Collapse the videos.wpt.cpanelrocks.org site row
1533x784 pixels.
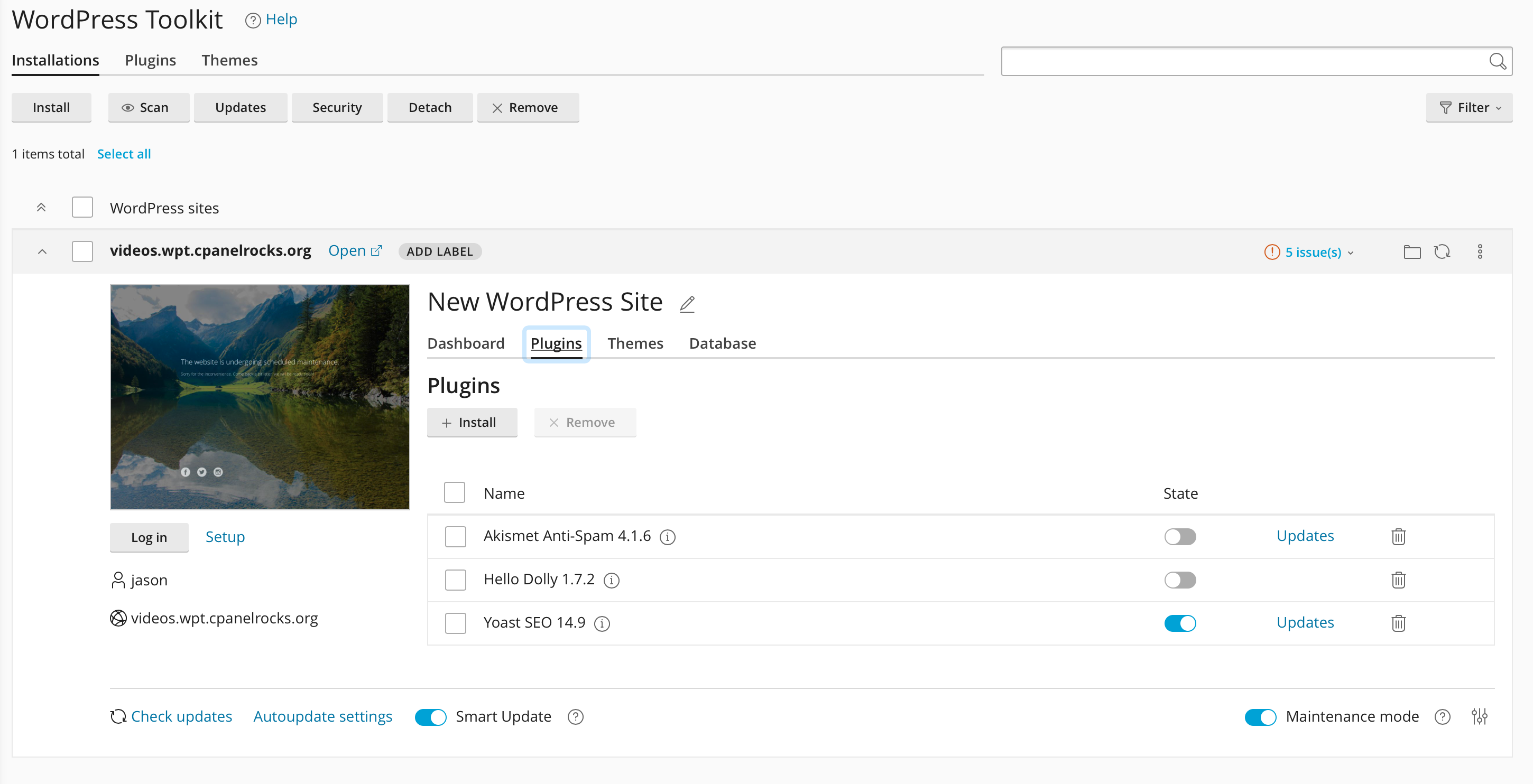(x=42, y=251)
